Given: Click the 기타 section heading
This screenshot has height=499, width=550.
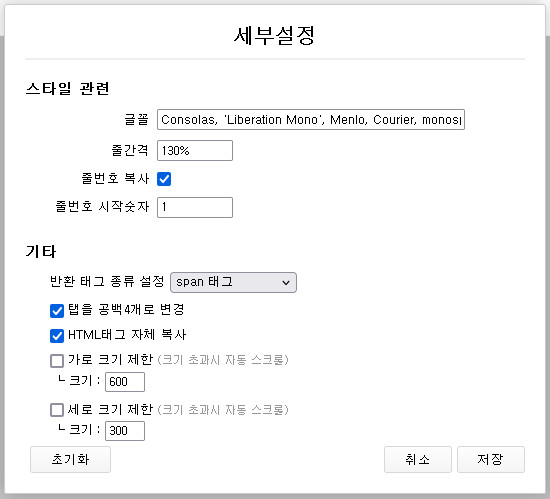Looking at the screenshot, I should [x=41, y=251].
